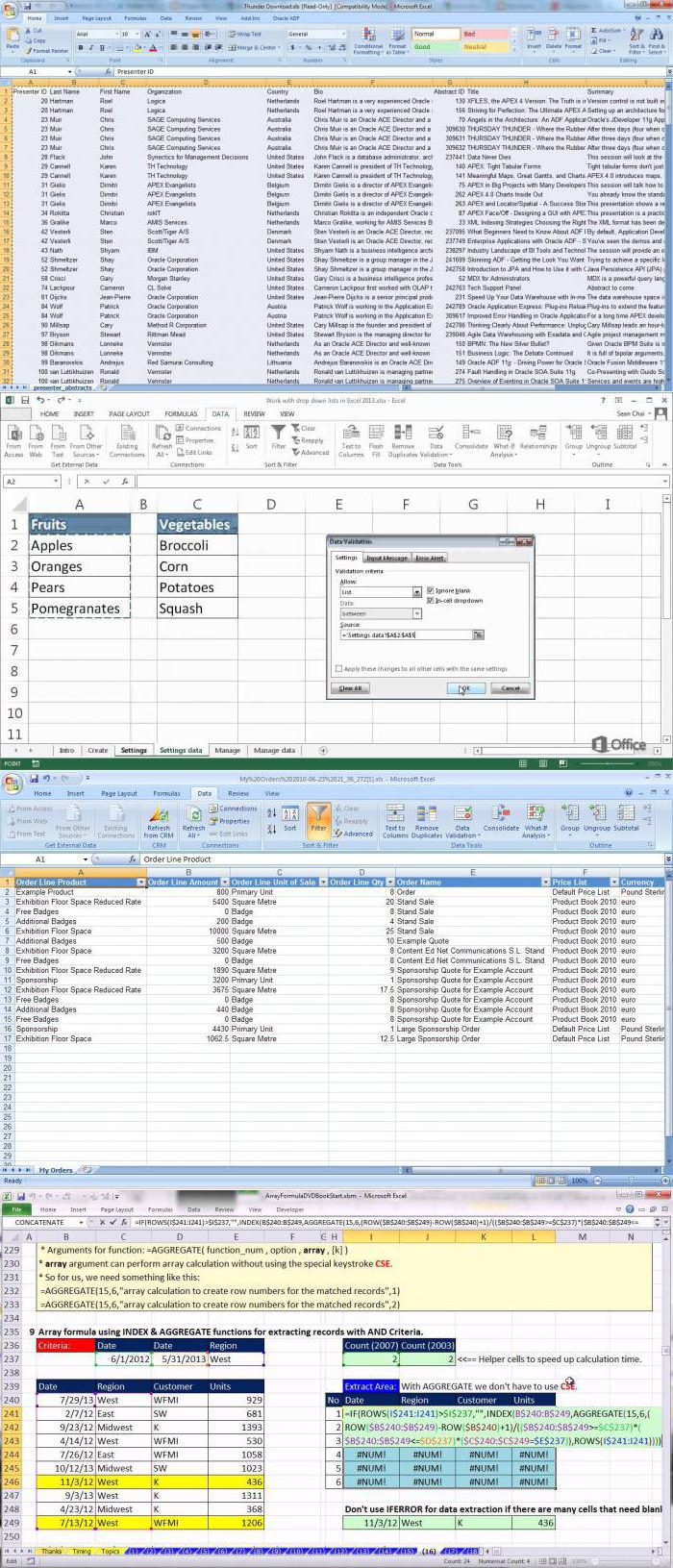Screen dimensions: 673x1568
Task: Select cell Pomegranates in column A
Action: (79, 609)
